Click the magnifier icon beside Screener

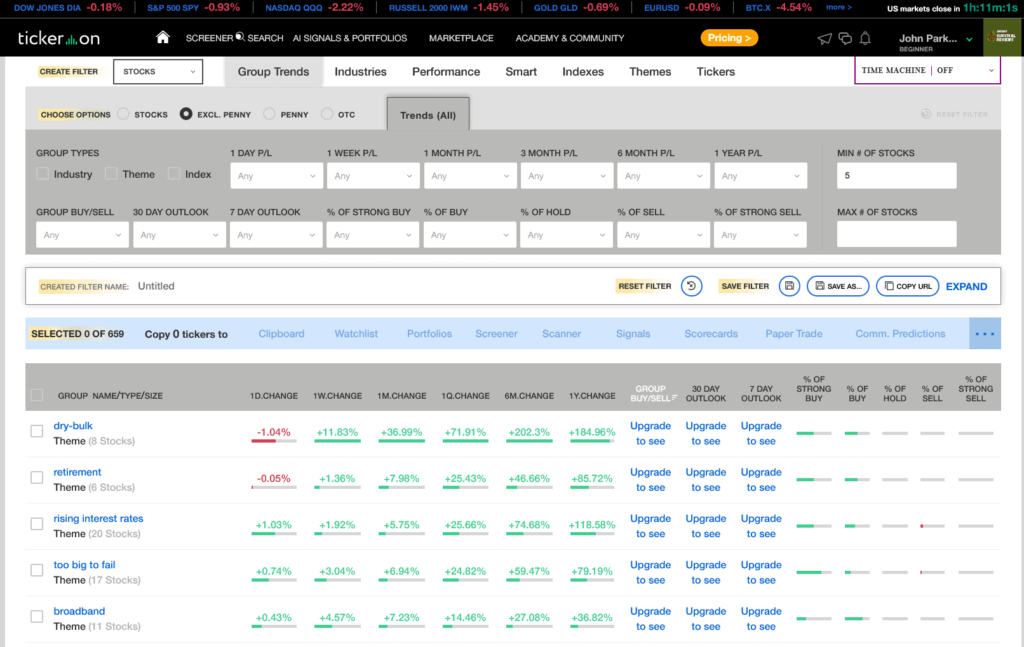[240, 37]
